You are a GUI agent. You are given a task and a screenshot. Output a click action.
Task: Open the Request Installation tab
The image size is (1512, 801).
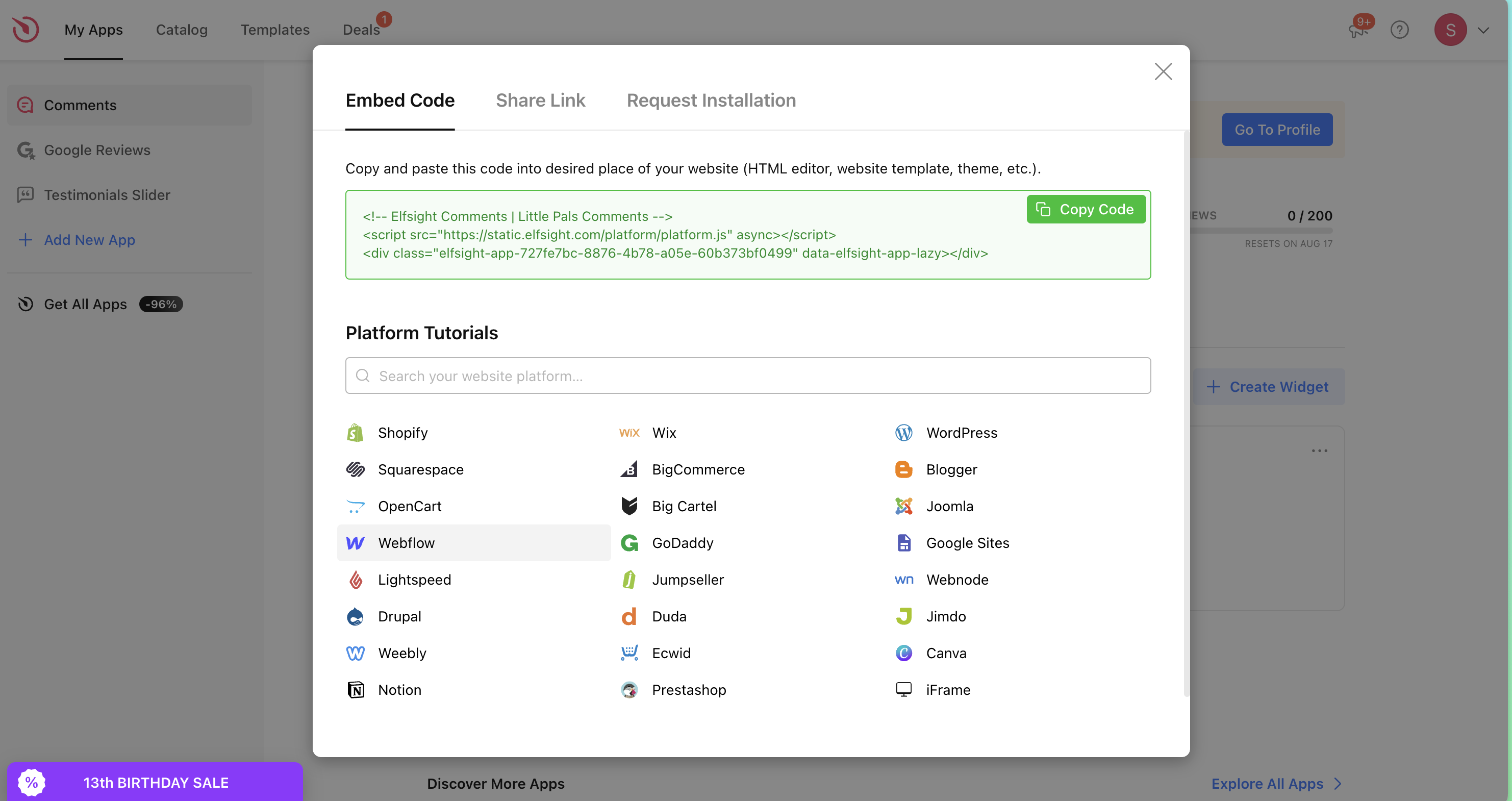711,101
